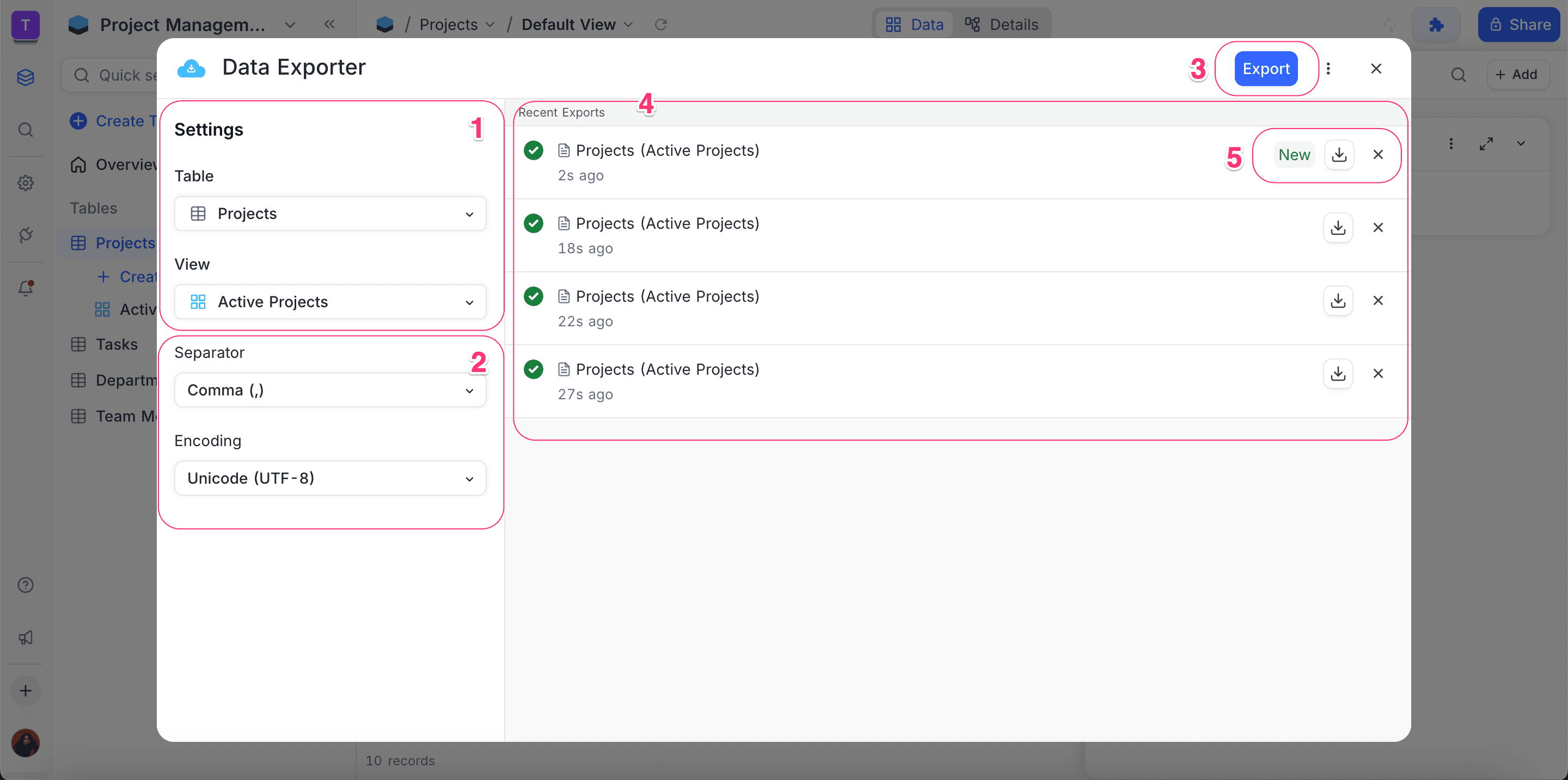Click the first Projects (Active Projects) export entry
Screen dimensions: 1568x780
click(x=667, y=150)
